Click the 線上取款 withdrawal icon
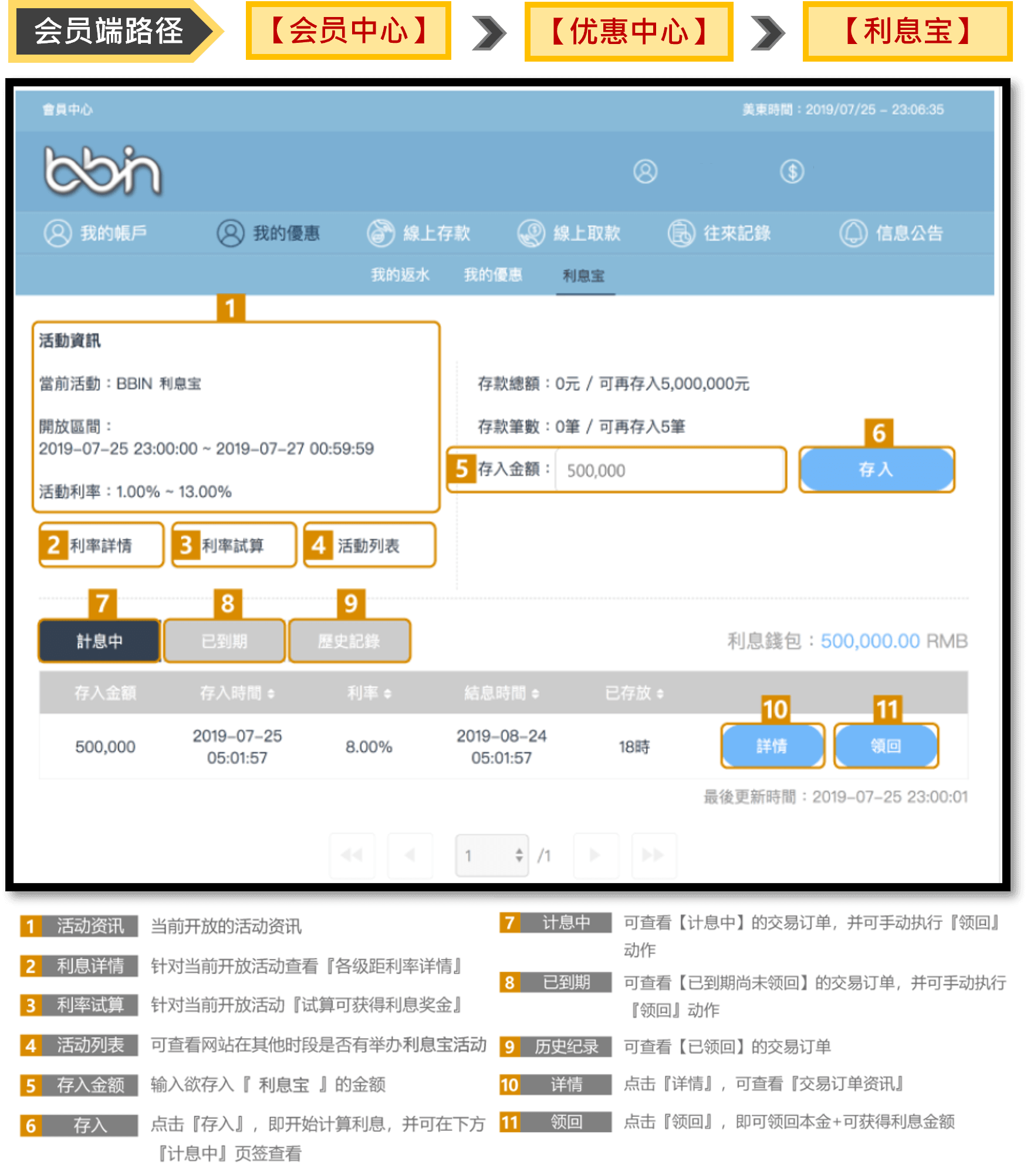The height and width of the screenshot is (1176, 1027). 531,233
